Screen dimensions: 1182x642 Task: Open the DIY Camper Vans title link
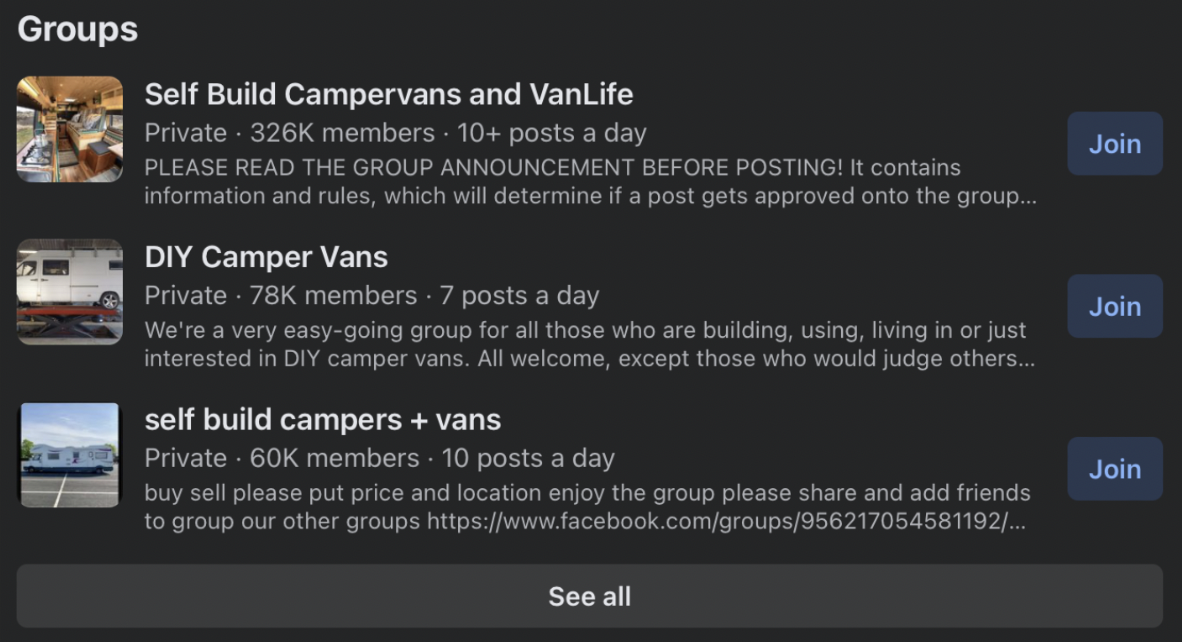tap(266, 257)
